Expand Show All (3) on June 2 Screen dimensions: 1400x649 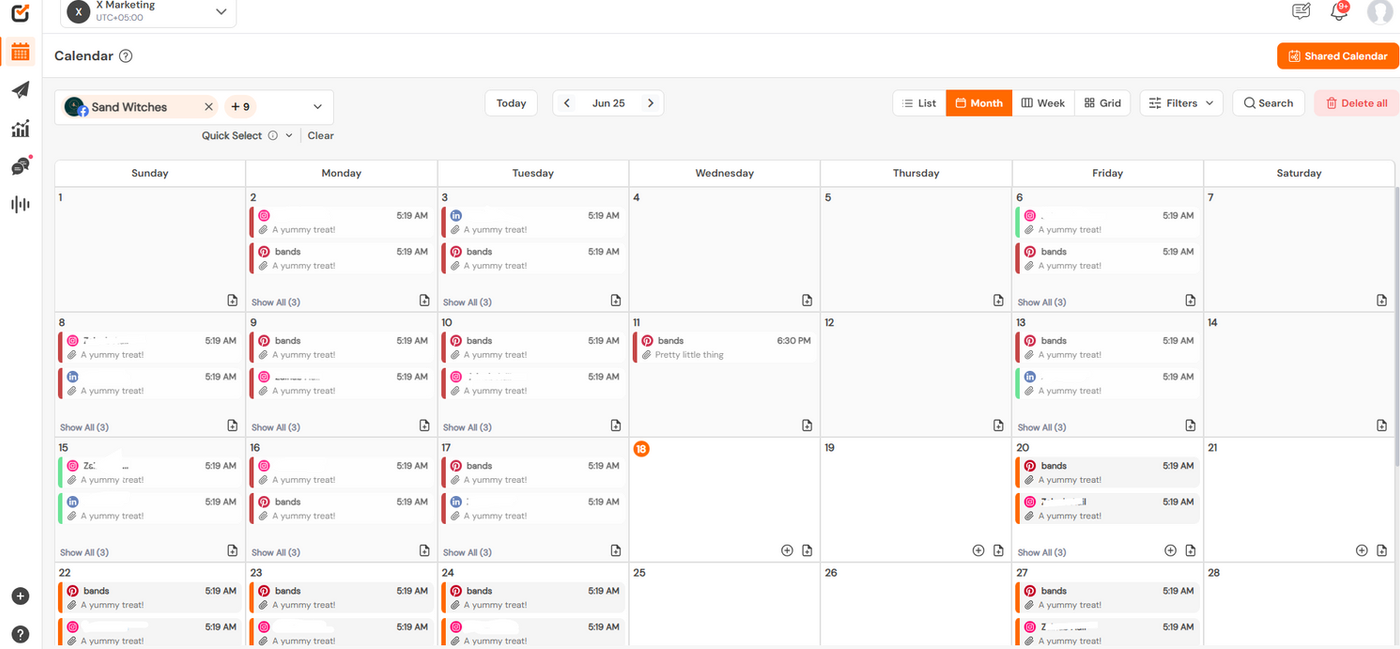pos(276,302)
